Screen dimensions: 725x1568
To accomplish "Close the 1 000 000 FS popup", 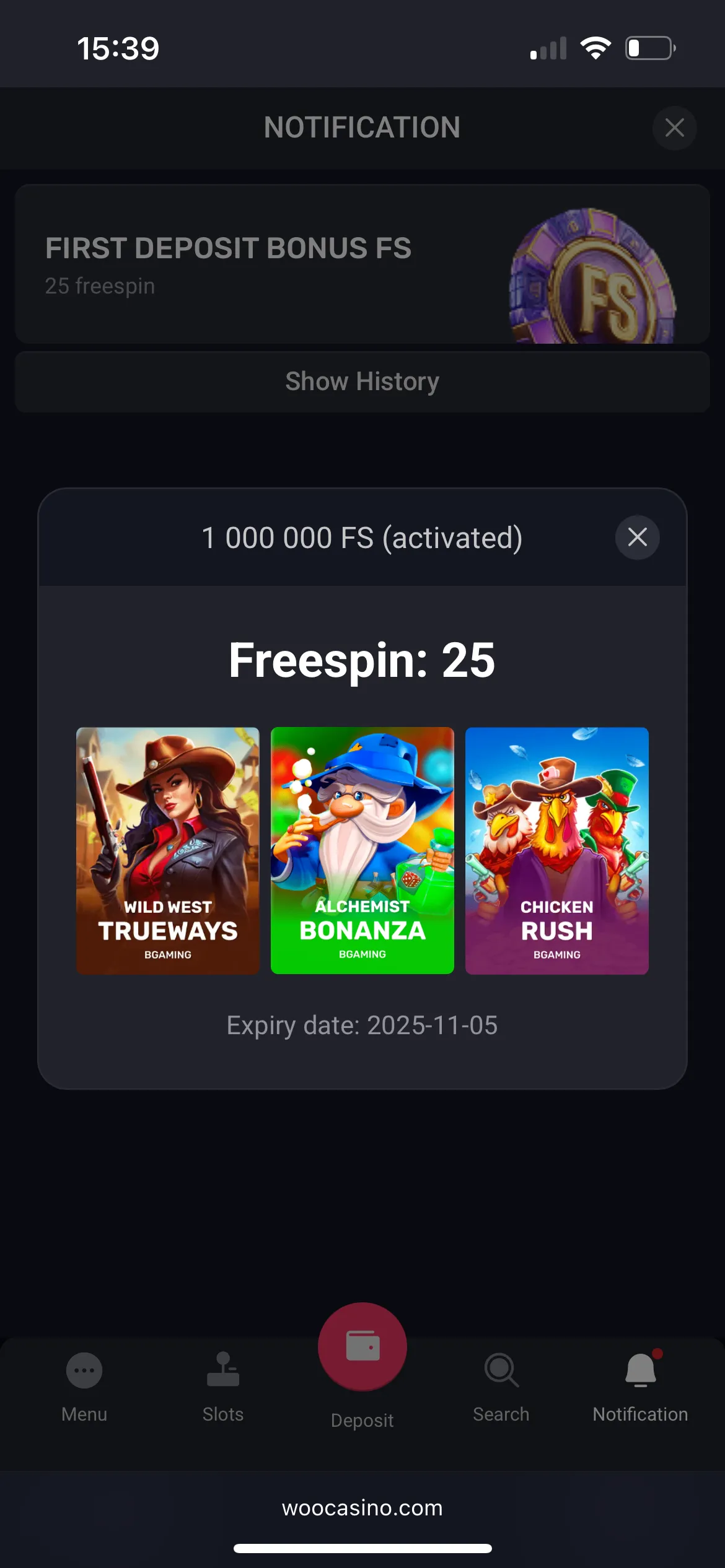I will (x=638, y=537).
